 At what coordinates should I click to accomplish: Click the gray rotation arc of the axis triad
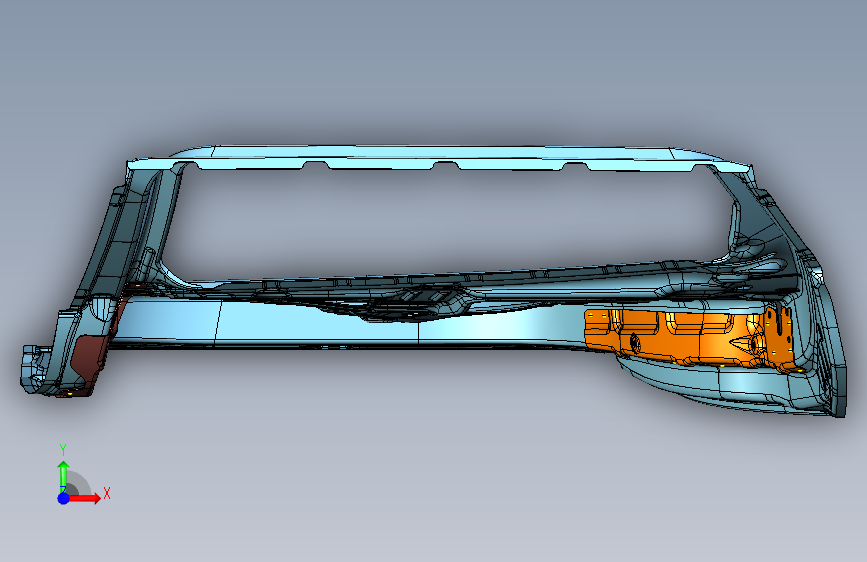[x=79, y=483]
